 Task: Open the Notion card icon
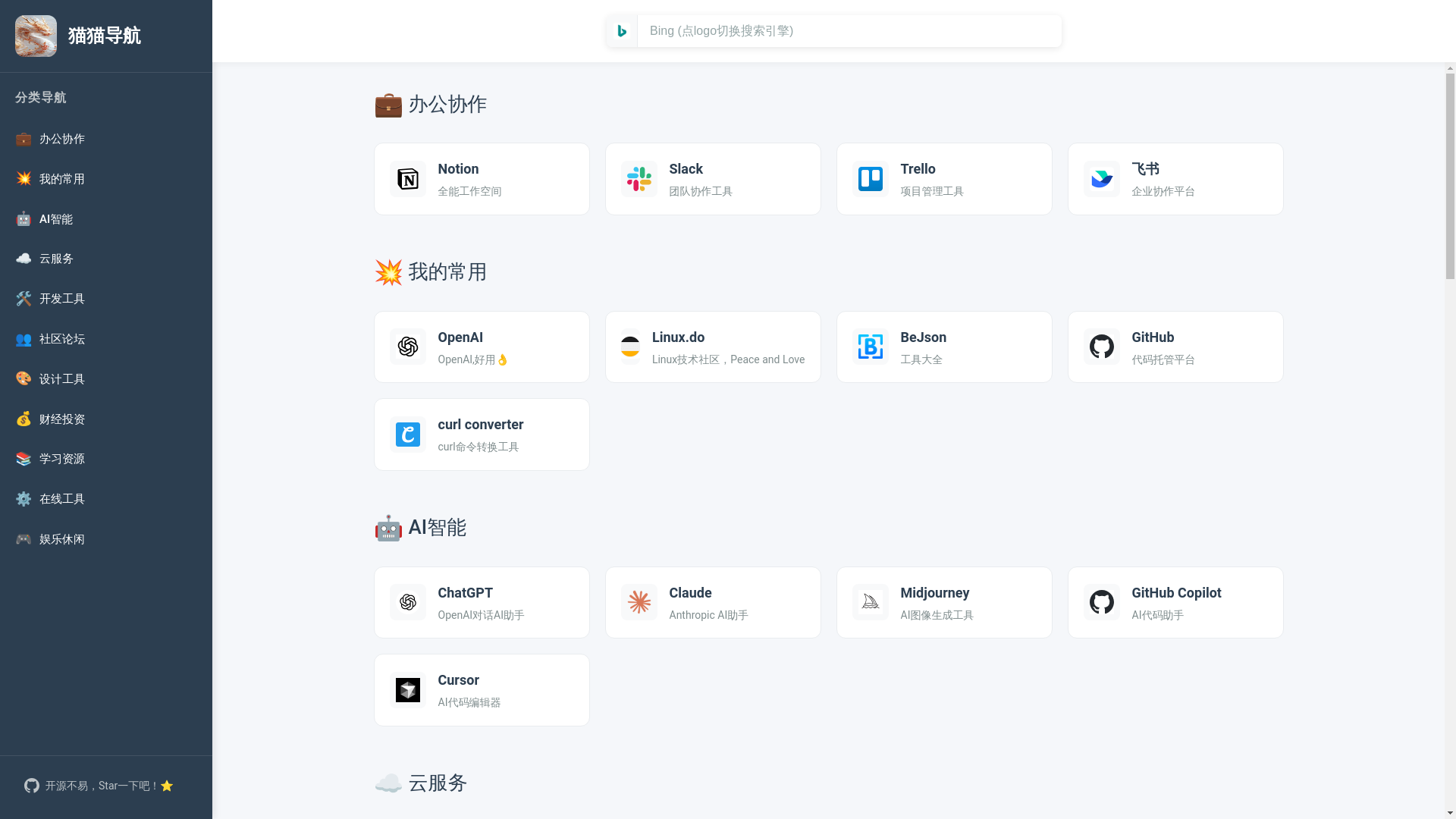(408, 179)
